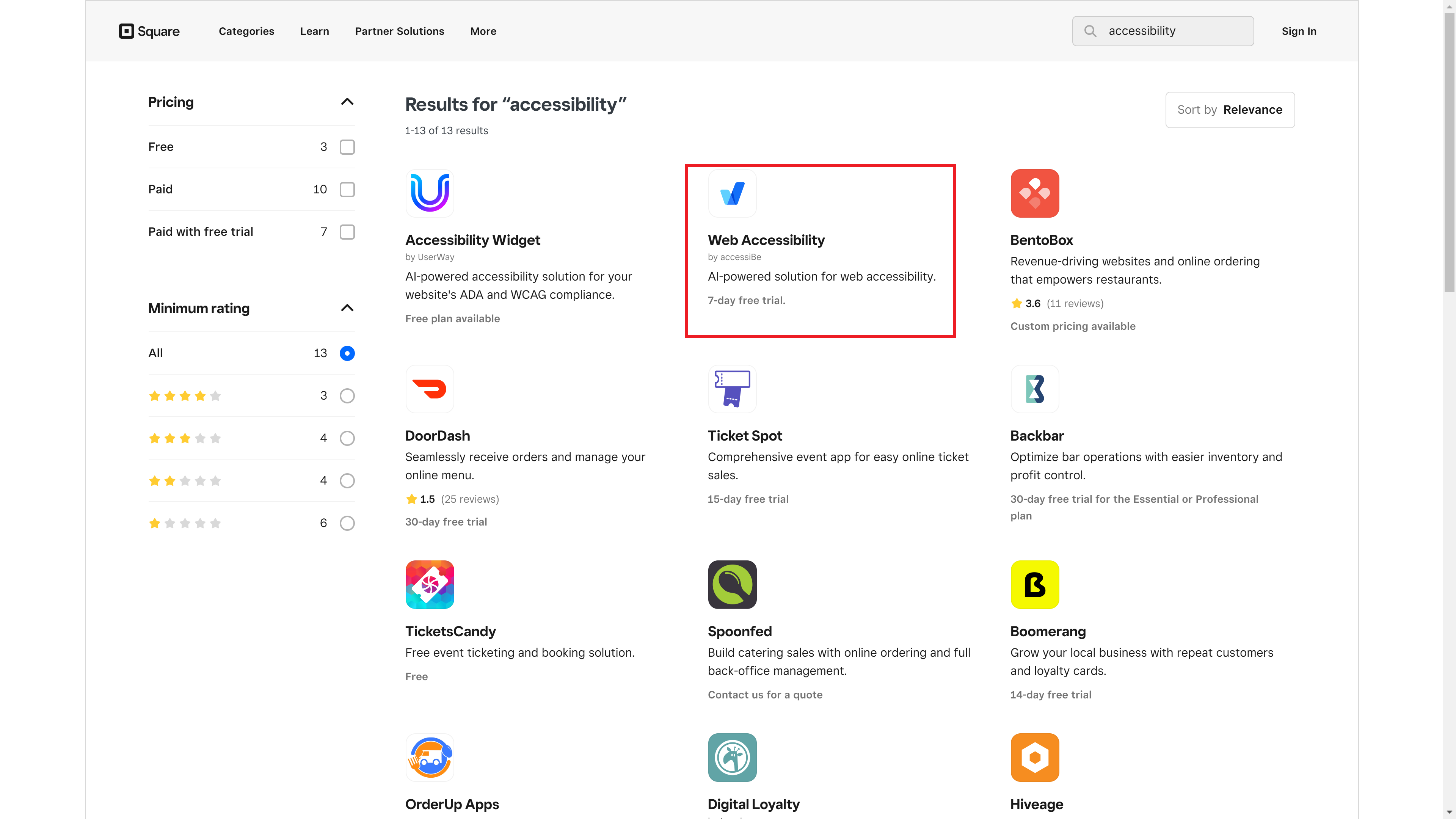Collapse the Pricing filter section
The width and height of the screenshot is (1456, 819).
[x=347, y=102]
